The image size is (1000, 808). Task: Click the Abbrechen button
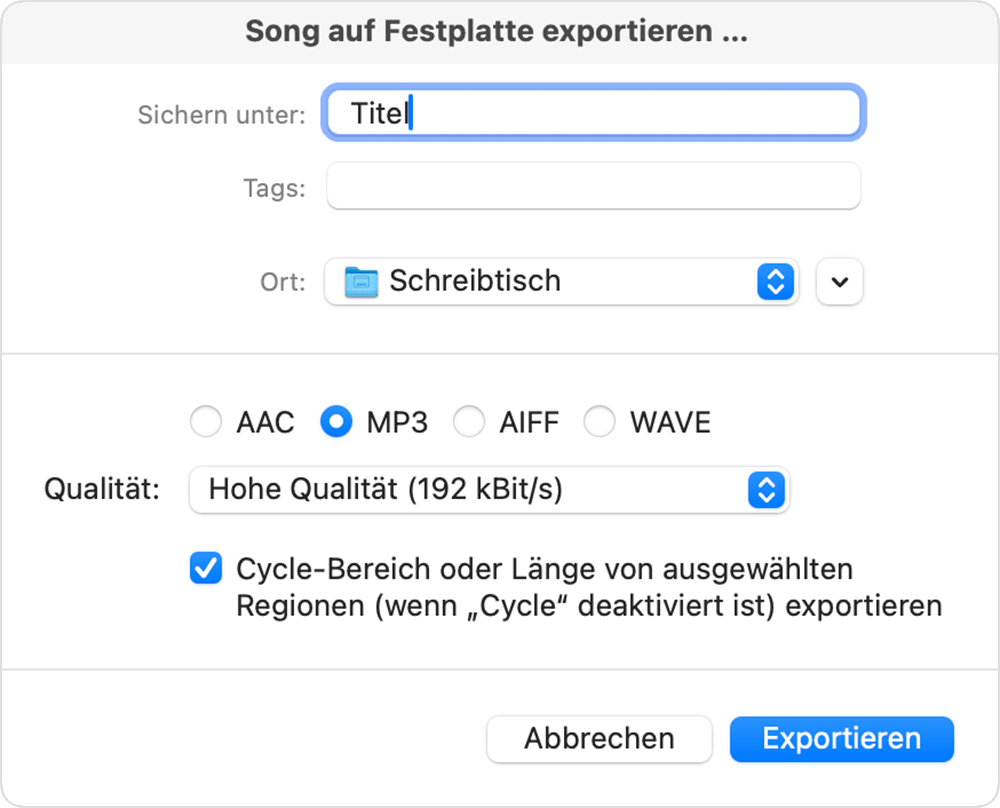click(598, 739)
